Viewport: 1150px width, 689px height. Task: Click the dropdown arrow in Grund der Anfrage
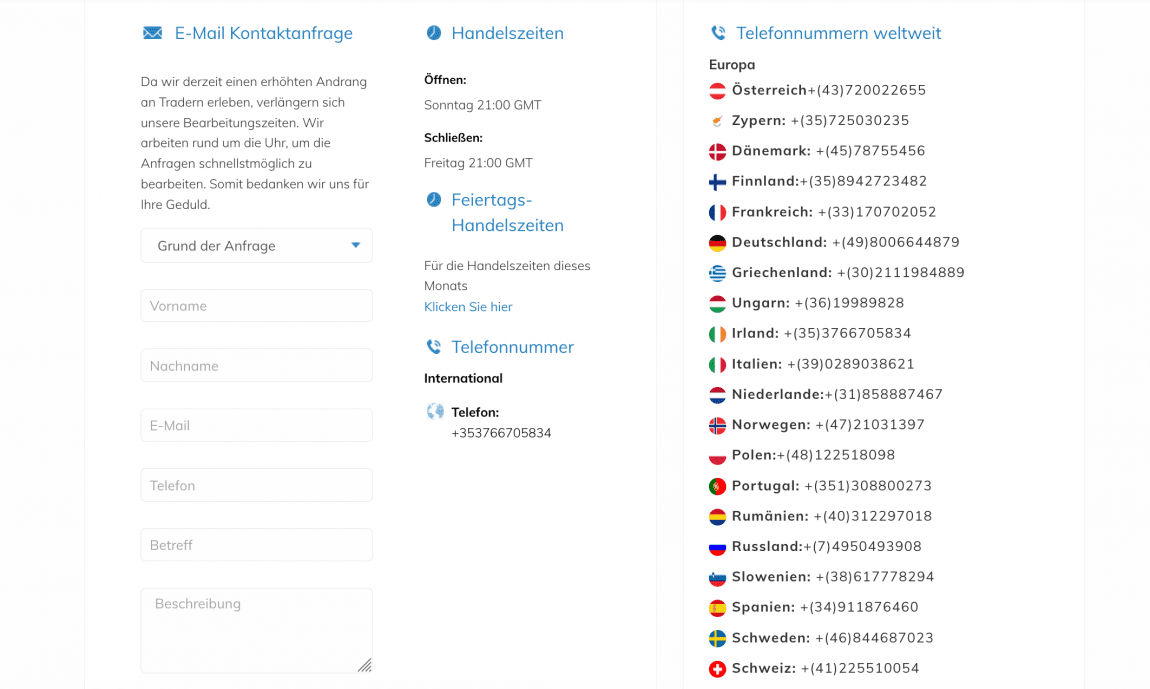355,246
